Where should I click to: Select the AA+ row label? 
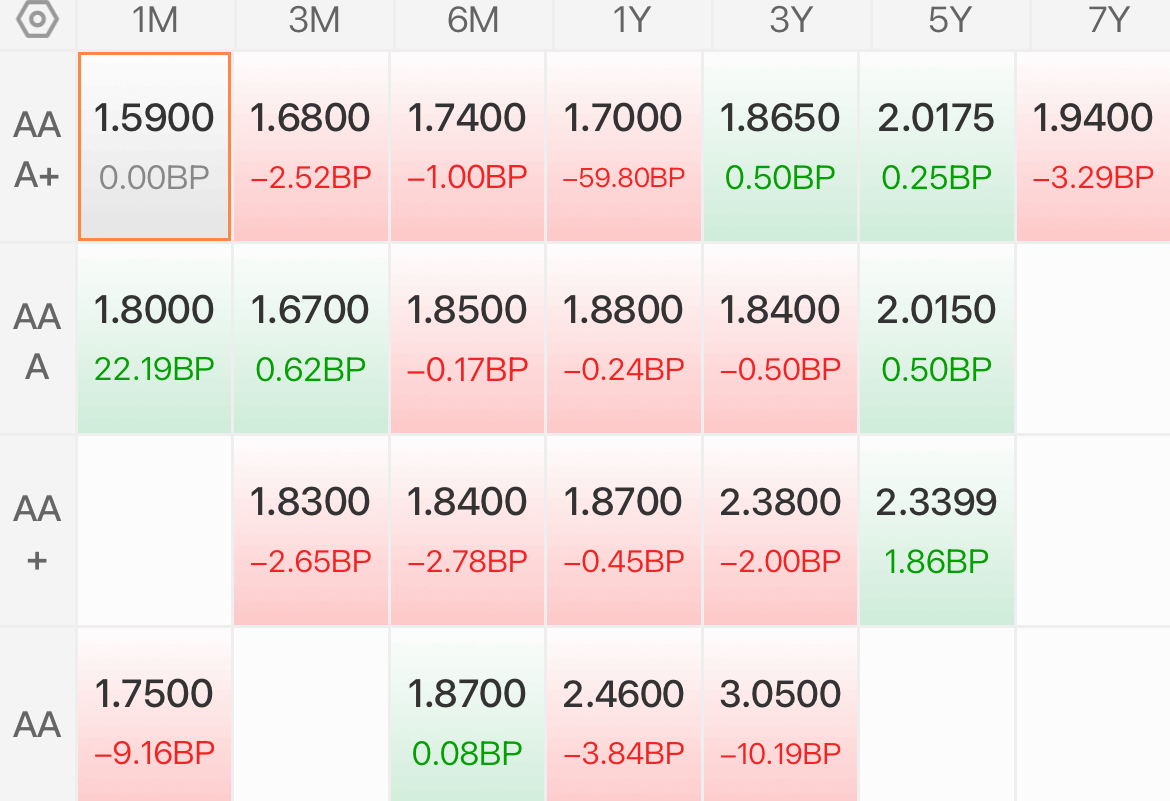click(37, 532)
